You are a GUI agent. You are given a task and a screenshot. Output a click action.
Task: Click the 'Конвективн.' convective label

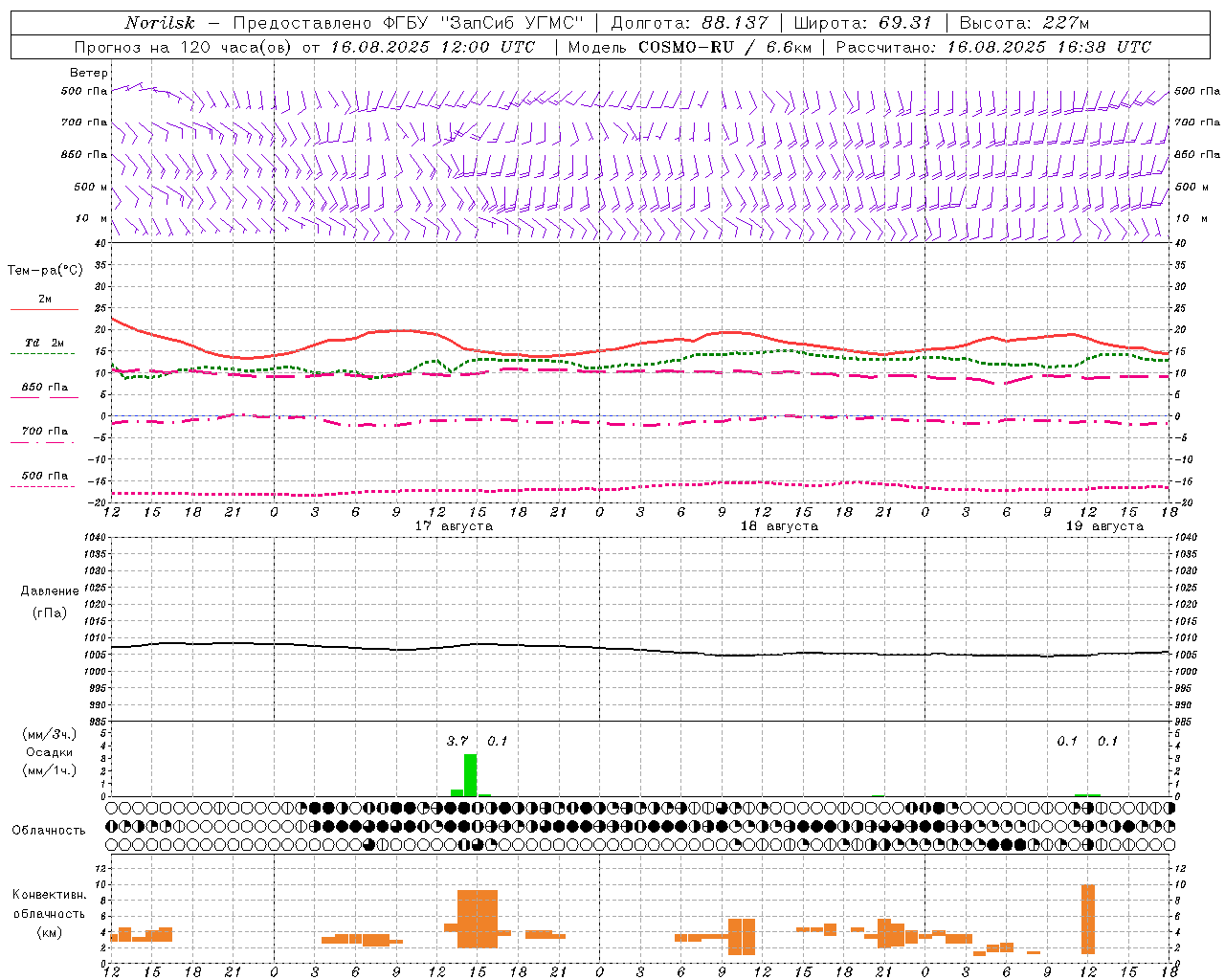click(50, 895)
